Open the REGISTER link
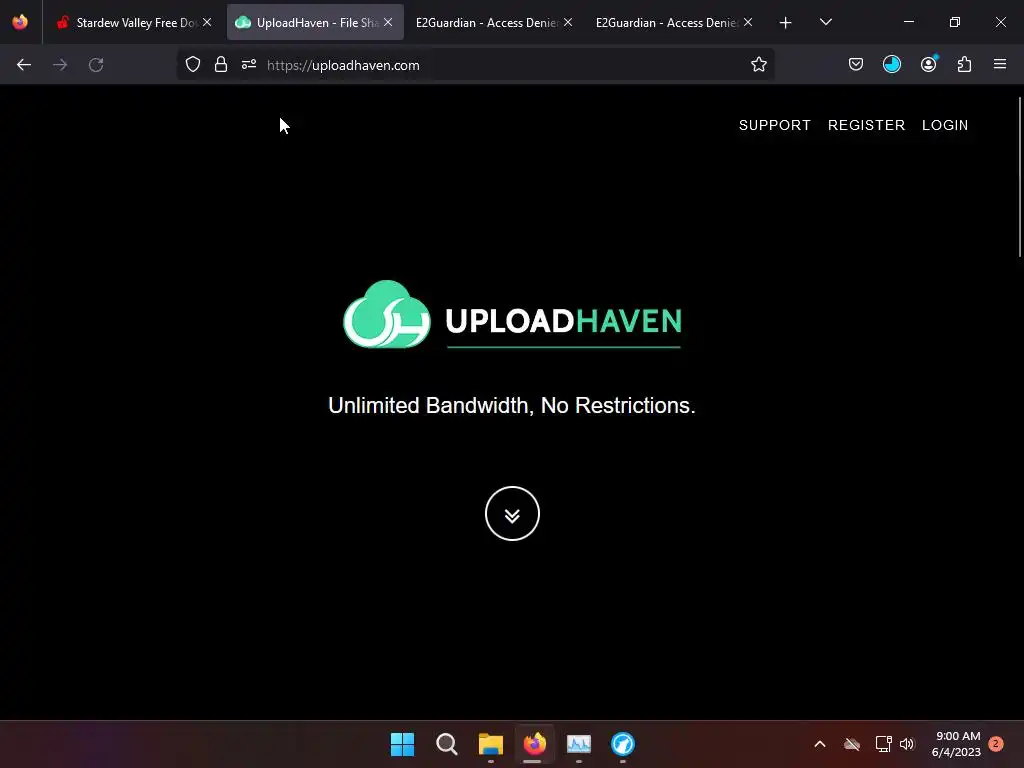The image size is (1024, 768). point(867,125)
